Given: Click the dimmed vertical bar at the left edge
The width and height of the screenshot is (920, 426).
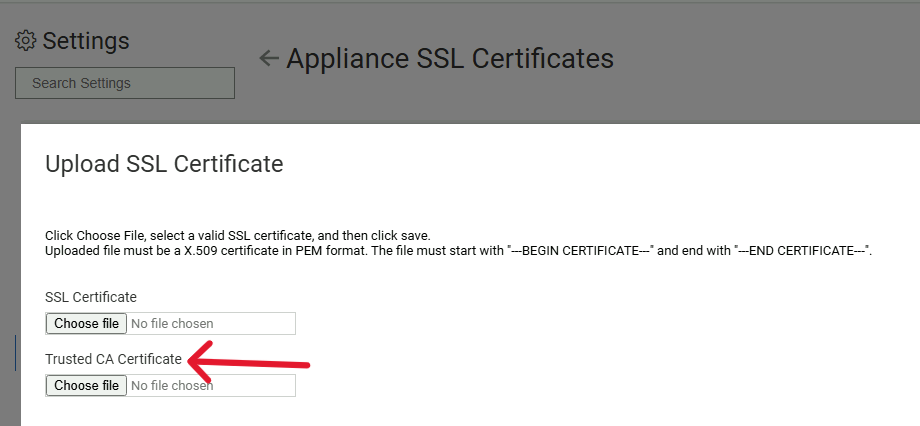Looking at the screenshot, I should tap(15, 353).
